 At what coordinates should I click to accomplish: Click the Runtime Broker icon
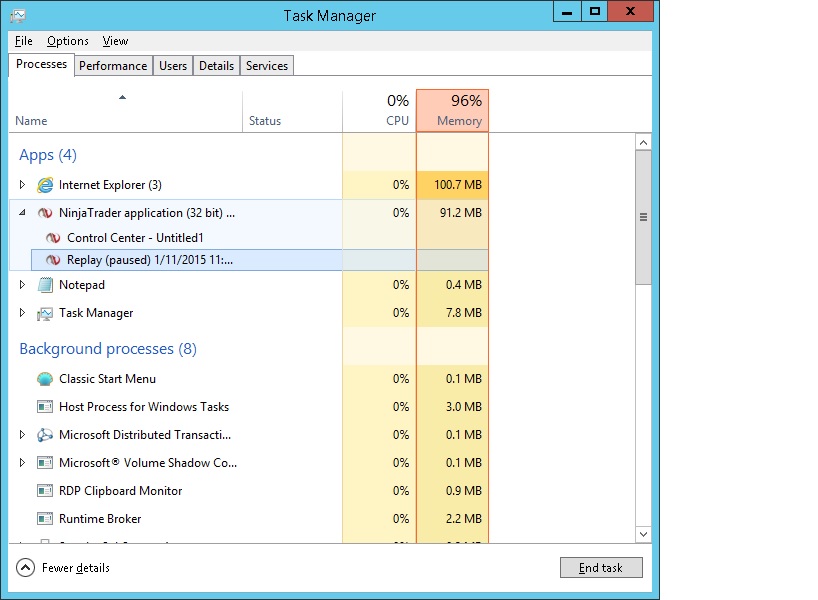click(45, 519)
